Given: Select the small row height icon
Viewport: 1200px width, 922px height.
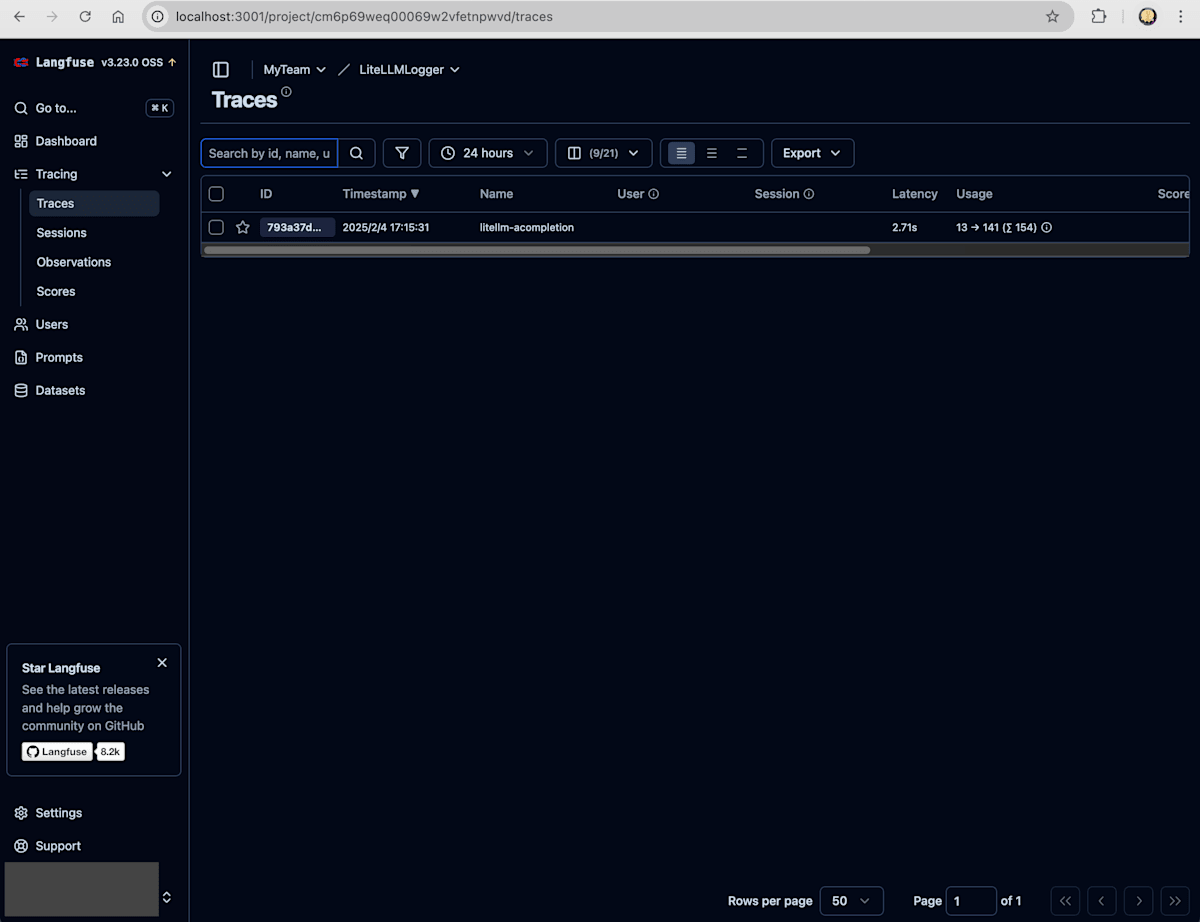Looking at the screenshot, I should coord(681,153).
